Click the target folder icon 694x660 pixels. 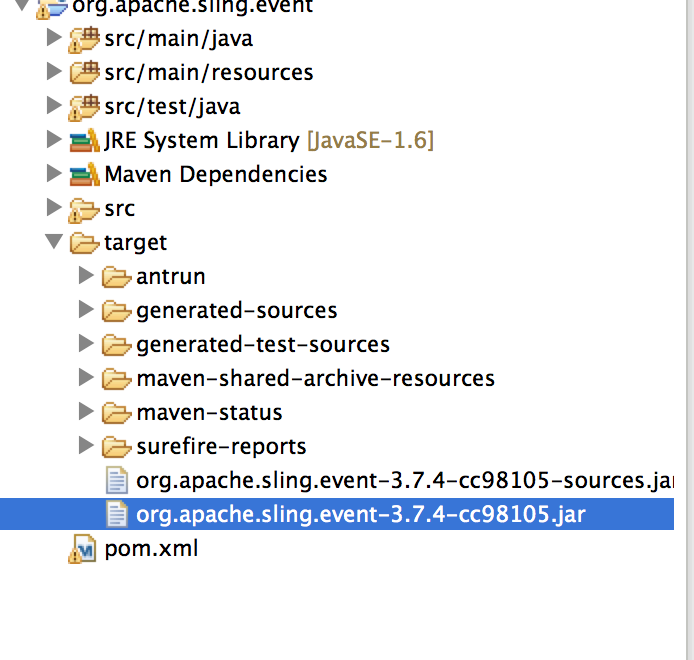[x=85, y=243]
